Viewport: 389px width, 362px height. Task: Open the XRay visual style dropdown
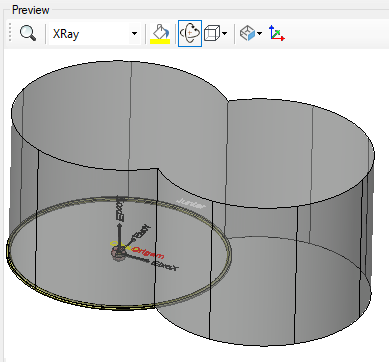(134, 34)
